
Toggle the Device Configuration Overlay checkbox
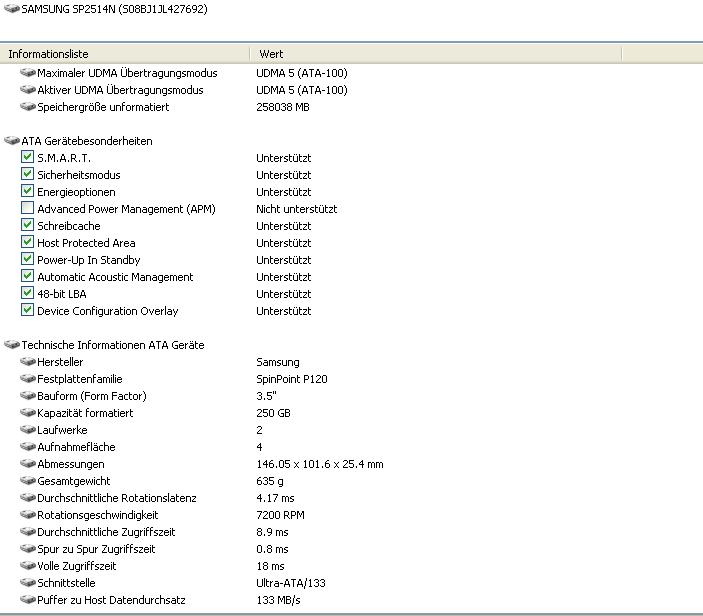click(x=27, y=310)
